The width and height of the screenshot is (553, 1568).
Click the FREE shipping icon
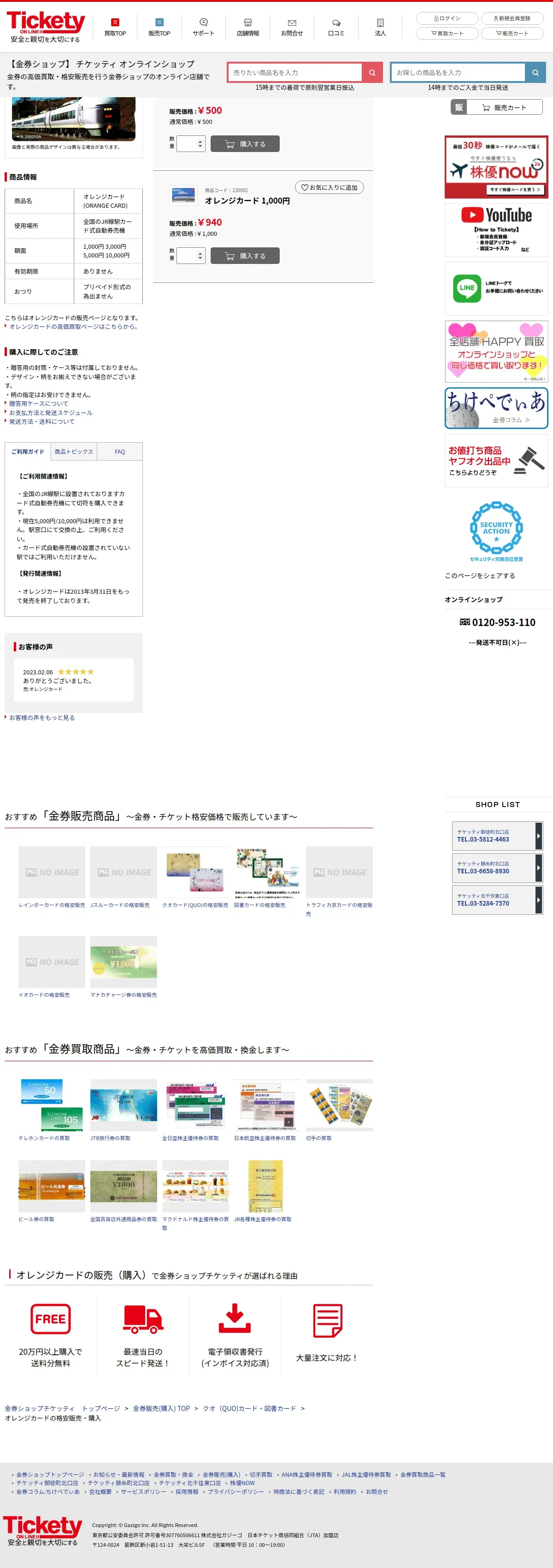pyautogui.click(x=51, y=1318)
